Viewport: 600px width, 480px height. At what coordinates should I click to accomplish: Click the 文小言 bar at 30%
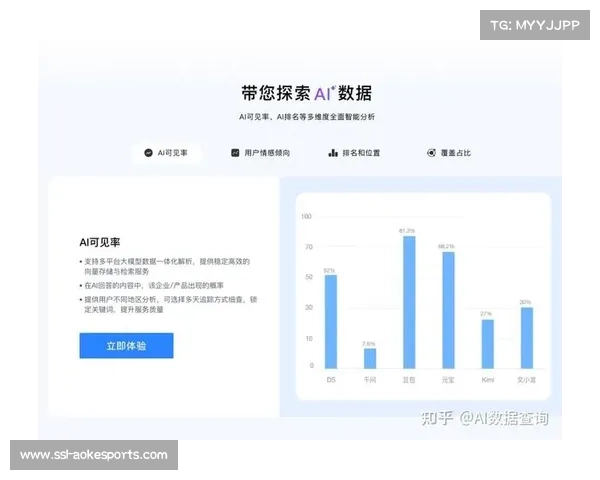pos(527,338)
